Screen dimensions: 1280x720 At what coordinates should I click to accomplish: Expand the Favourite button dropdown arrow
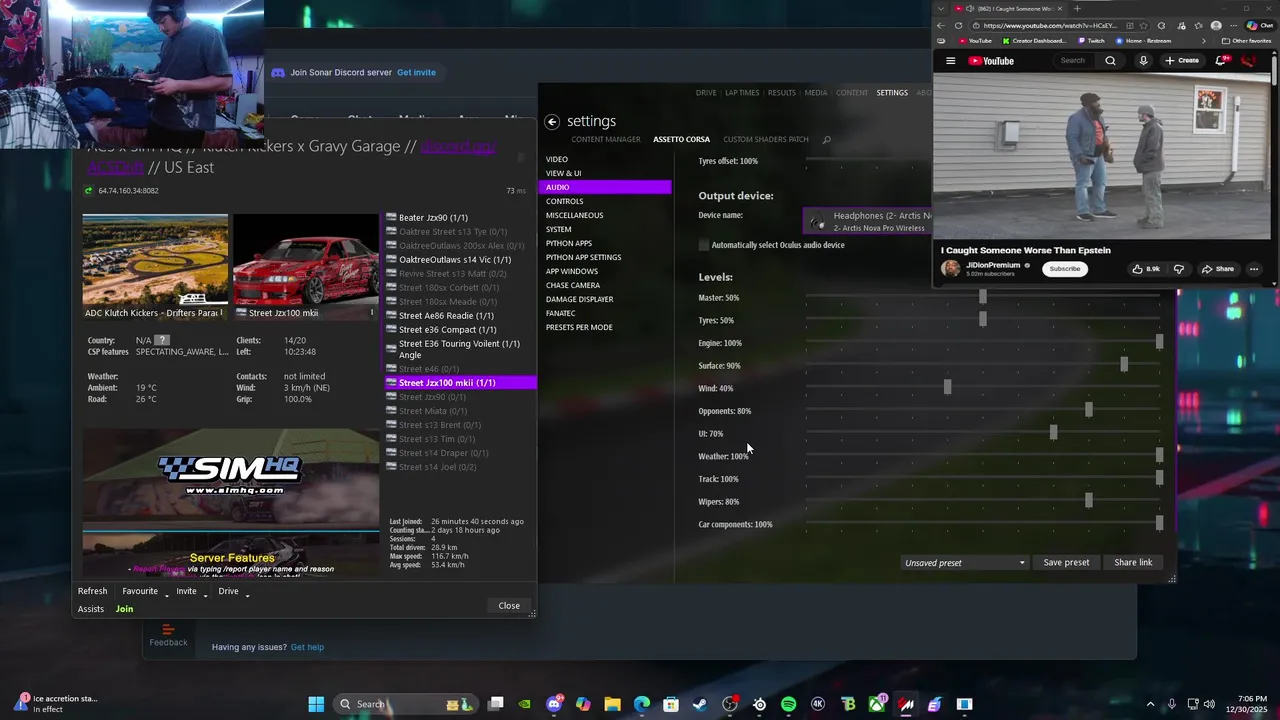[x=166, y=594]
